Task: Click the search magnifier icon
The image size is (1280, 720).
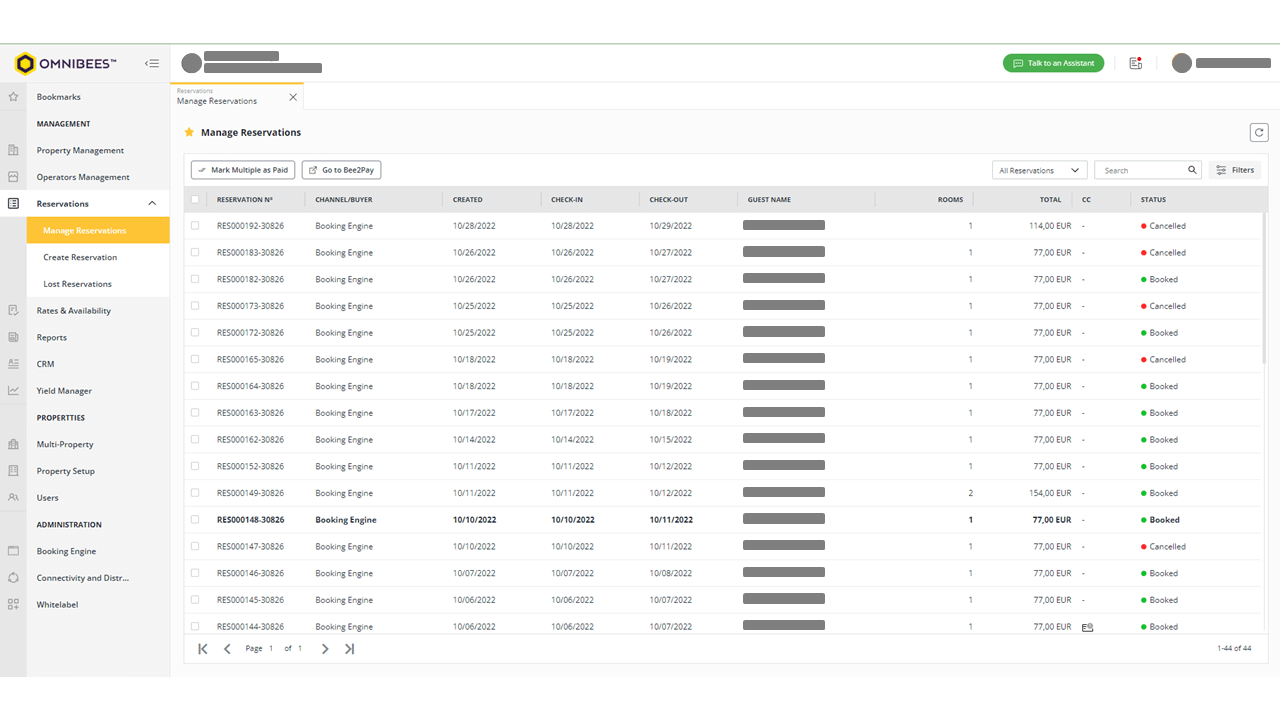Action: pyautogui.click(x=1192, y=170)
